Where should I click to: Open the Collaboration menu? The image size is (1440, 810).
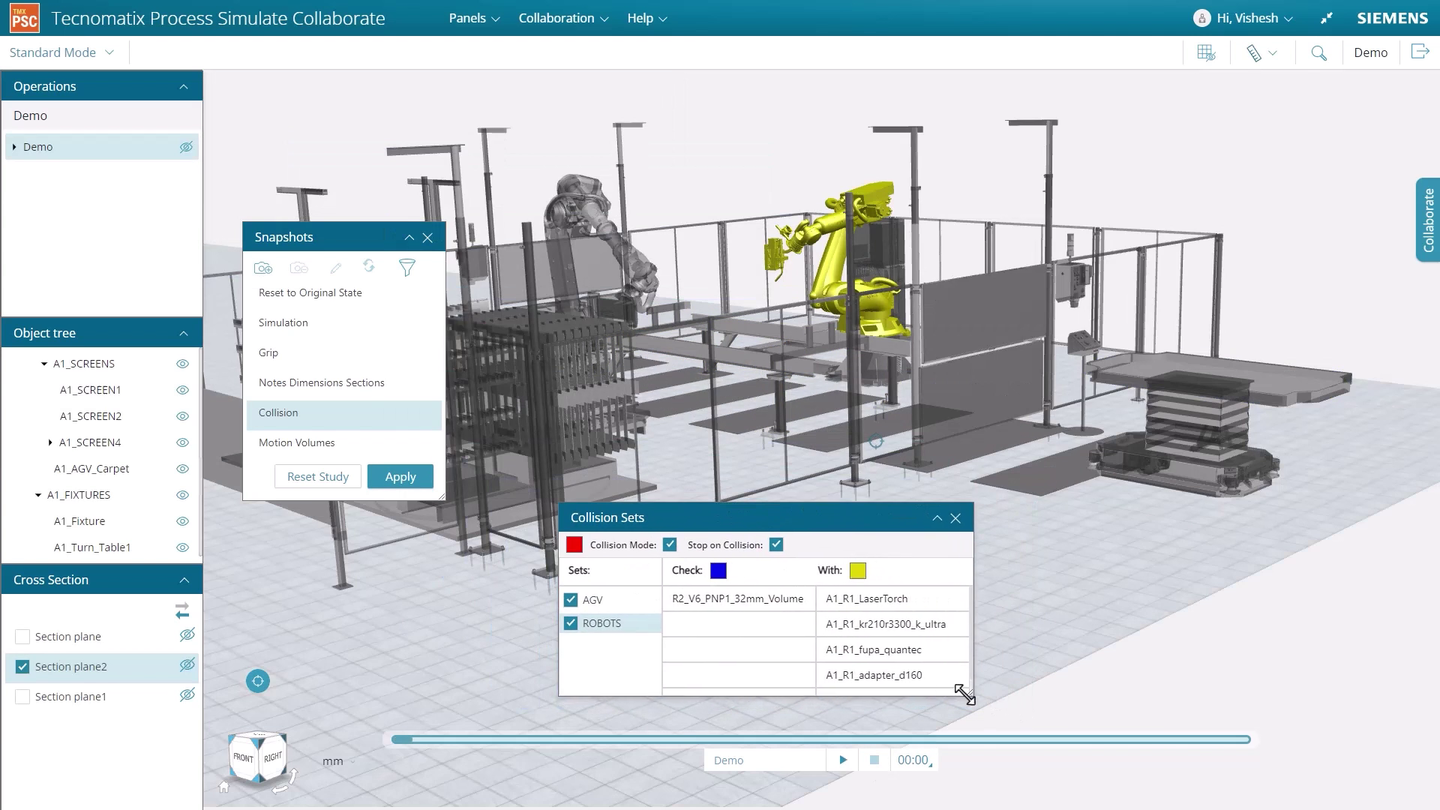point(562,18)
